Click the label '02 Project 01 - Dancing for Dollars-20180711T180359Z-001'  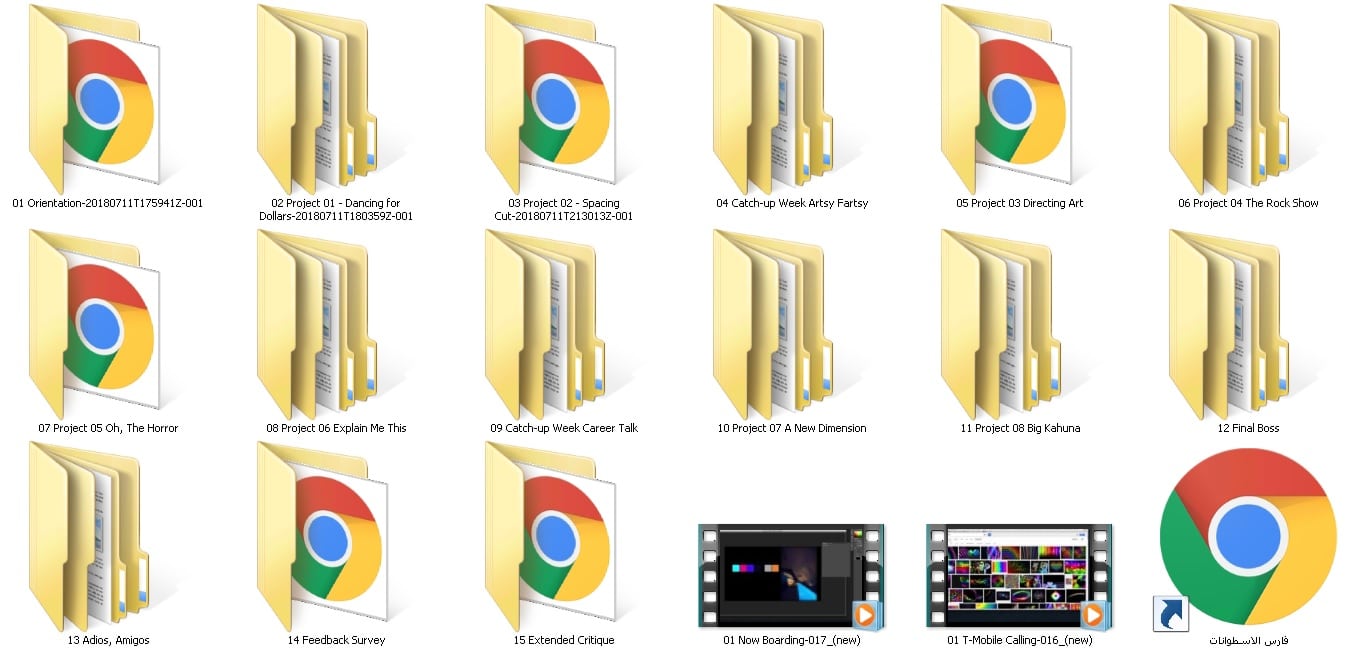336,209
